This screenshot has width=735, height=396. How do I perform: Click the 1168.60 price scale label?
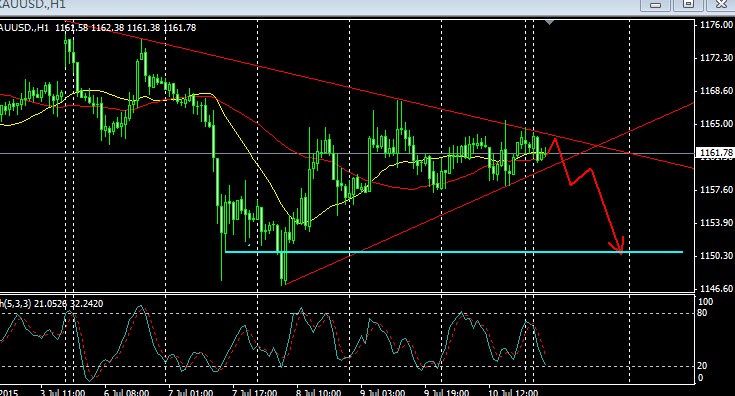coord(716,90)
